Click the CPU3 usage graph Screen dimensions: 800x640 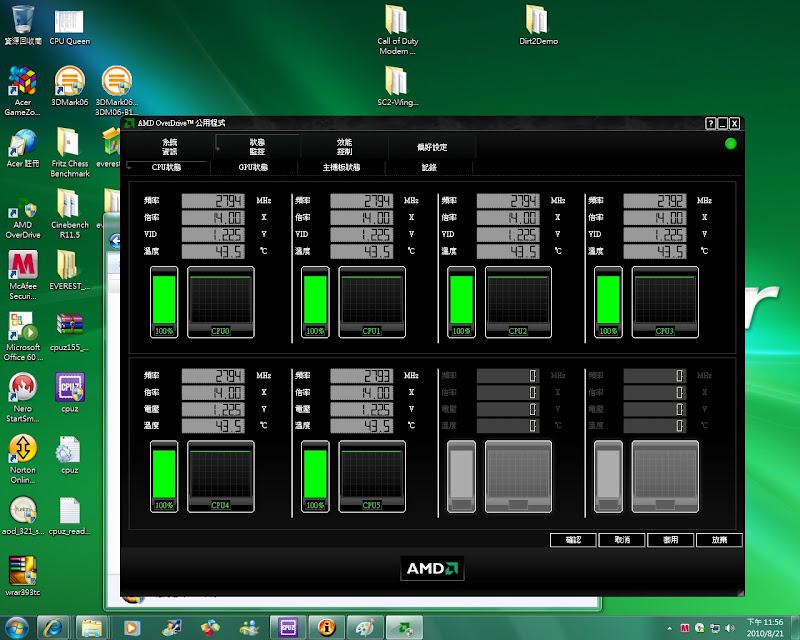(x=665, y=302)
